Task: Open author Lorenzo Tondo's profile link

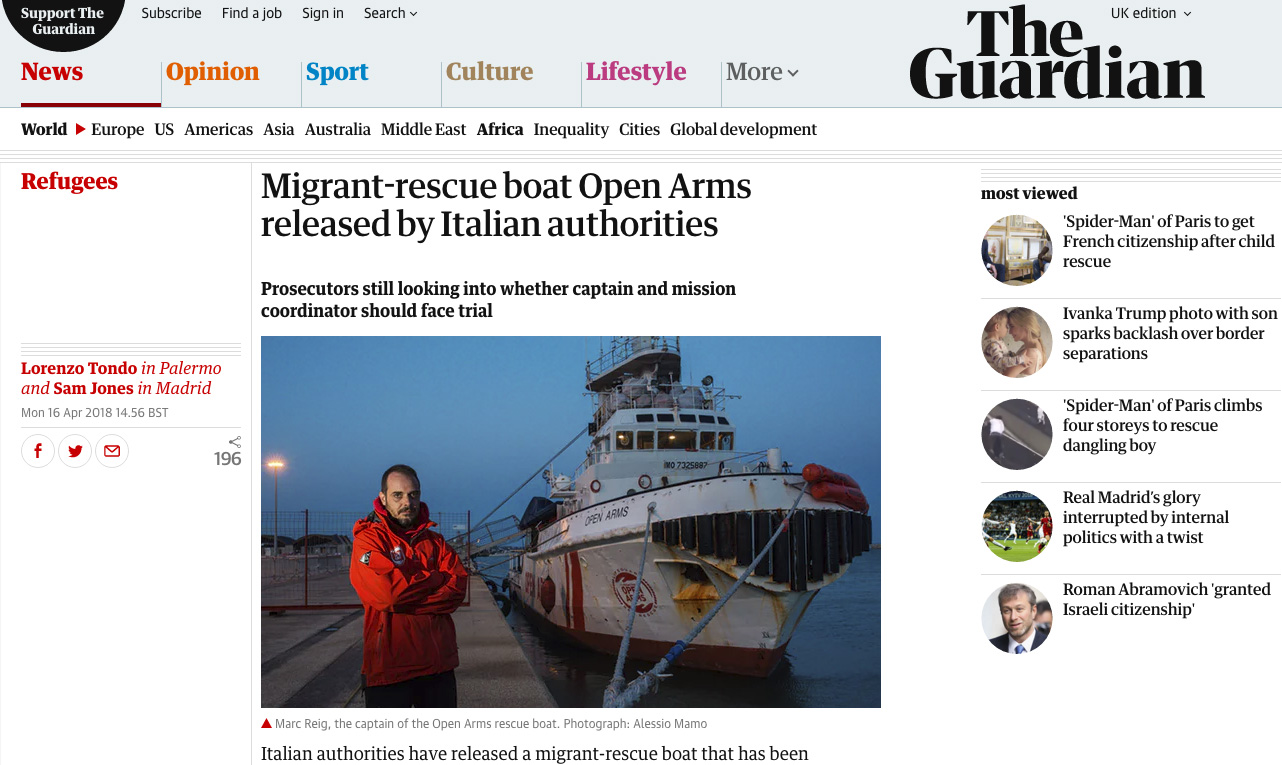Action: coord(79,368)
